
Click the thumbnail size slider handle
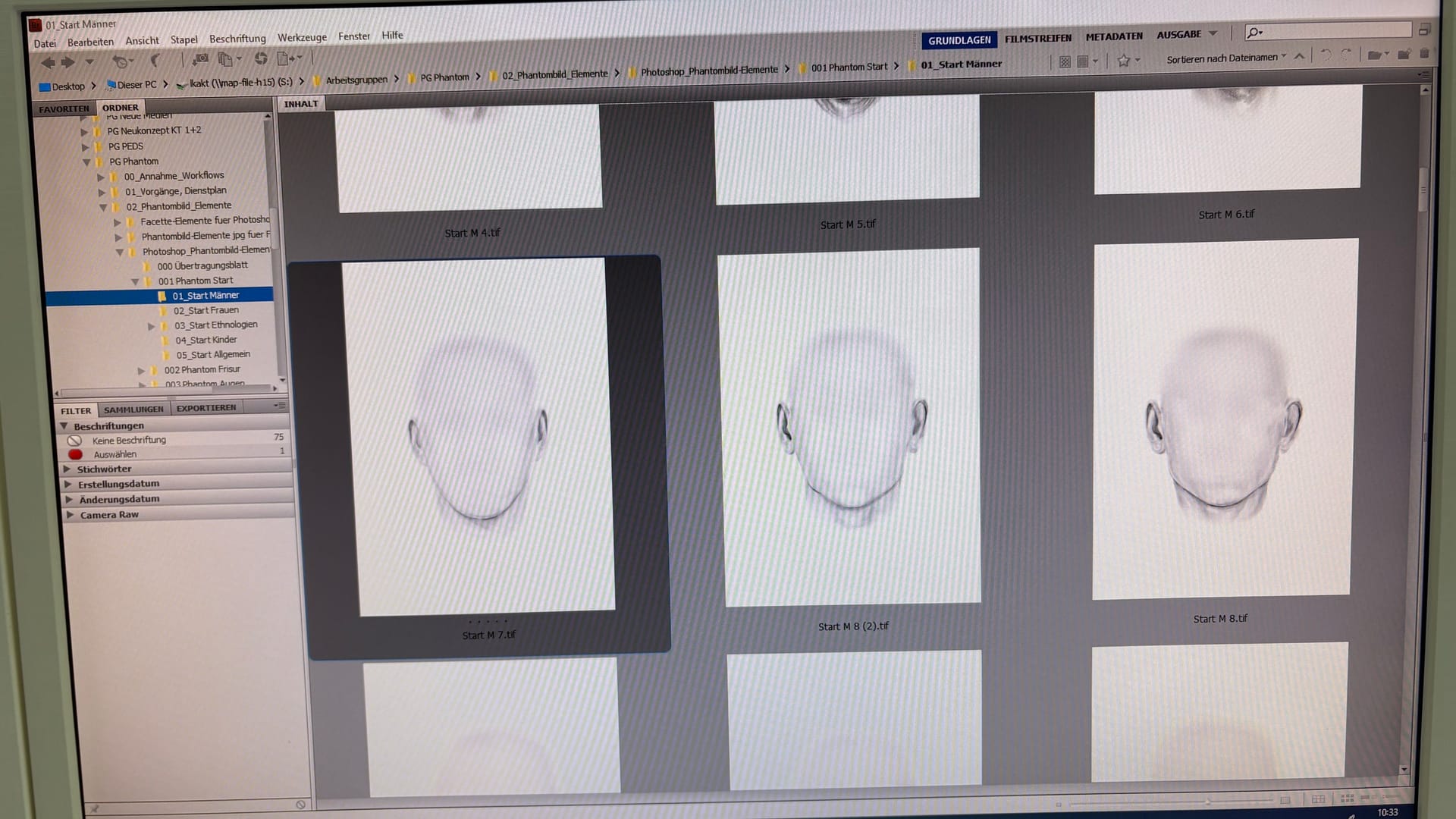click(1207, 802)
